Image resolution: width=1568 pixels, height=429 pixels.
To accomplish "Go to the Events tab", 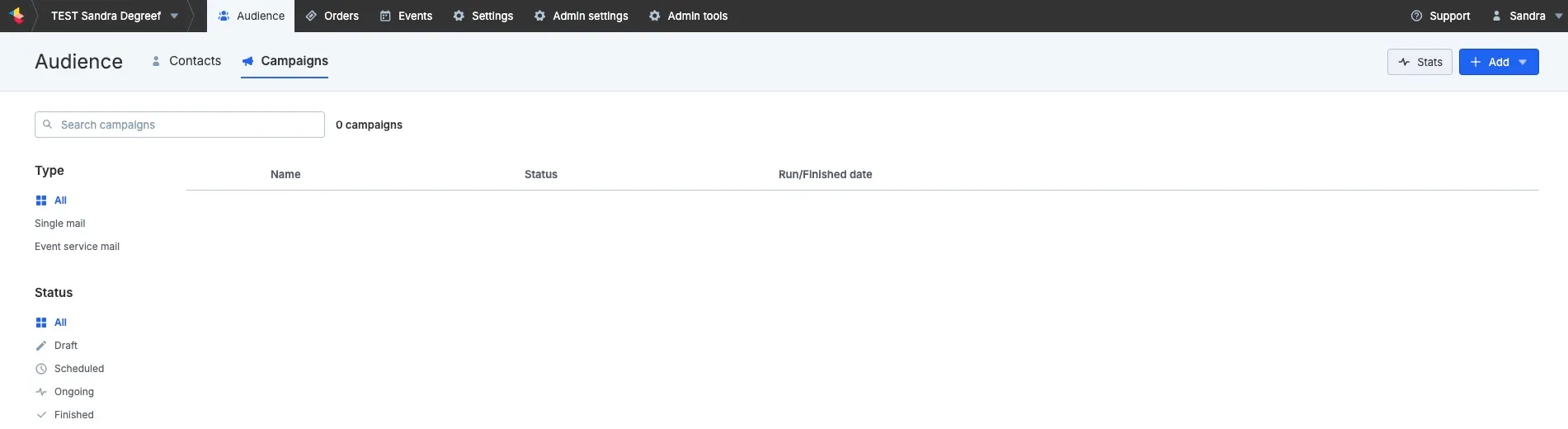I will [x=406, y=16].
